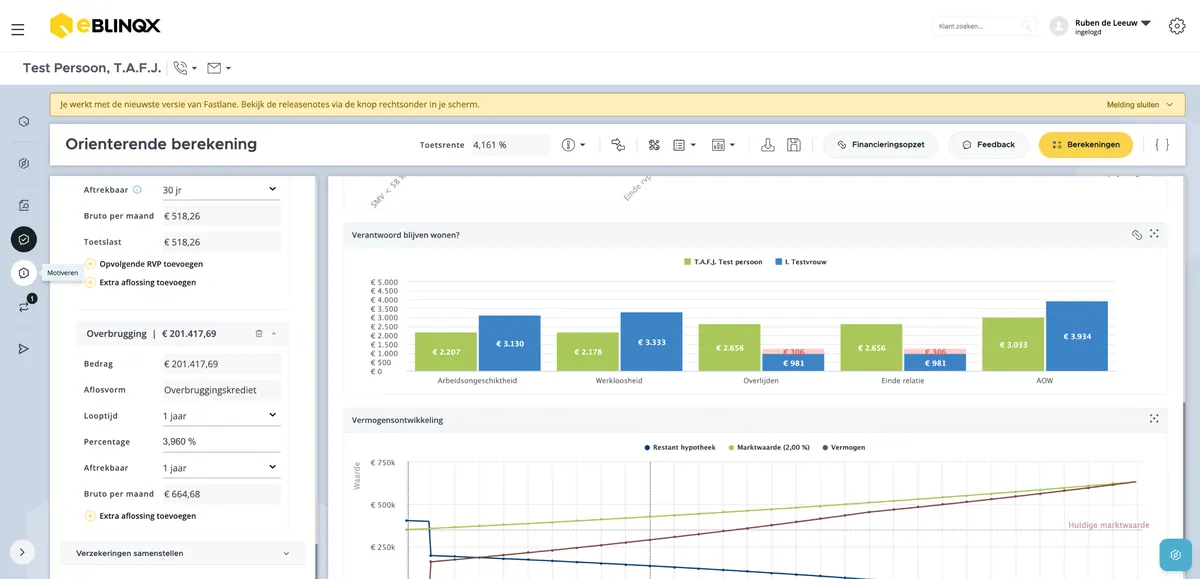This screenshot has width=1200, height=579.
Task: Open the chart options dropdown in toolbar
Action: click(x=723, y=145)
